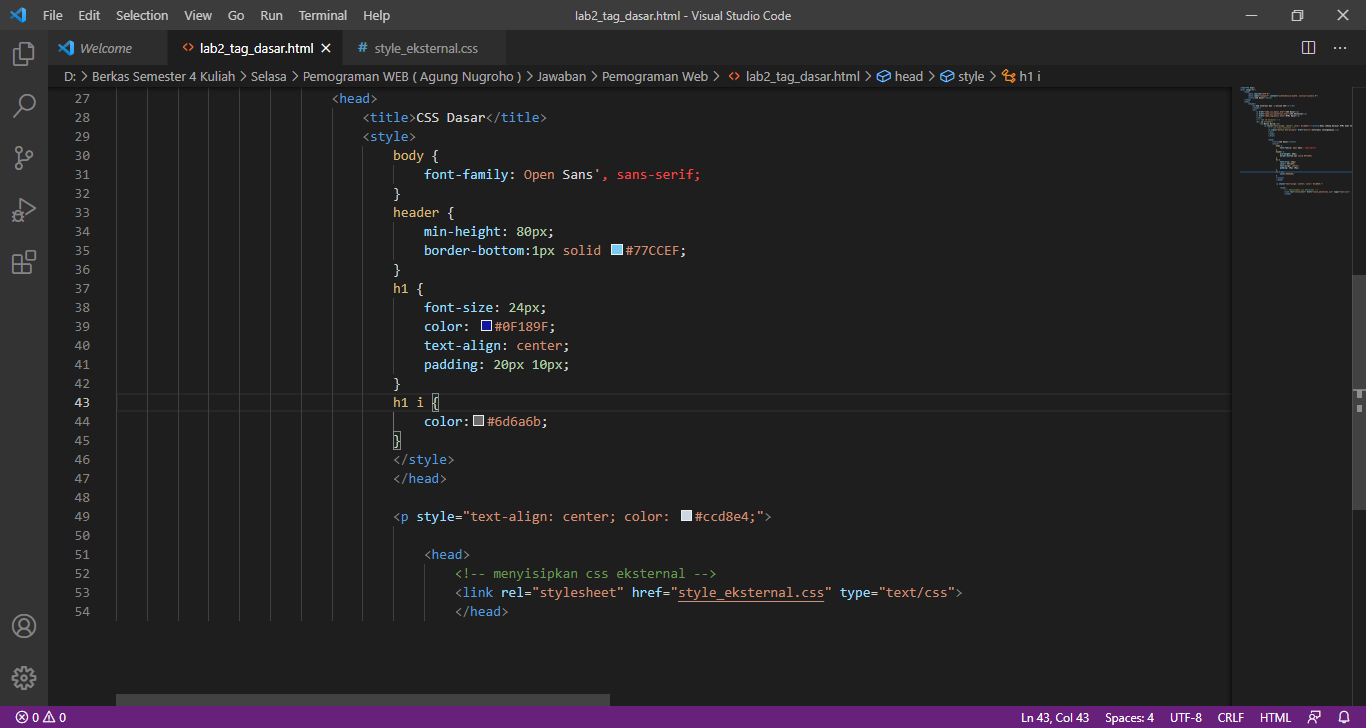Viewport: 1366px width, 728px height.
Task: Click UTF-8 encoding in status bar
Action: click(x=1185, y=717)
